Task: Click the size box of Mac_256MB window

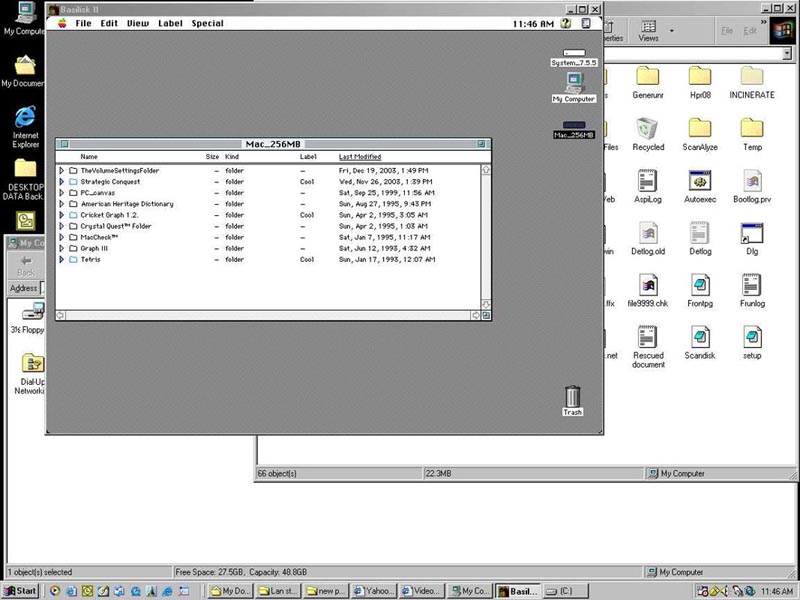Action: [x=486, y=315]
